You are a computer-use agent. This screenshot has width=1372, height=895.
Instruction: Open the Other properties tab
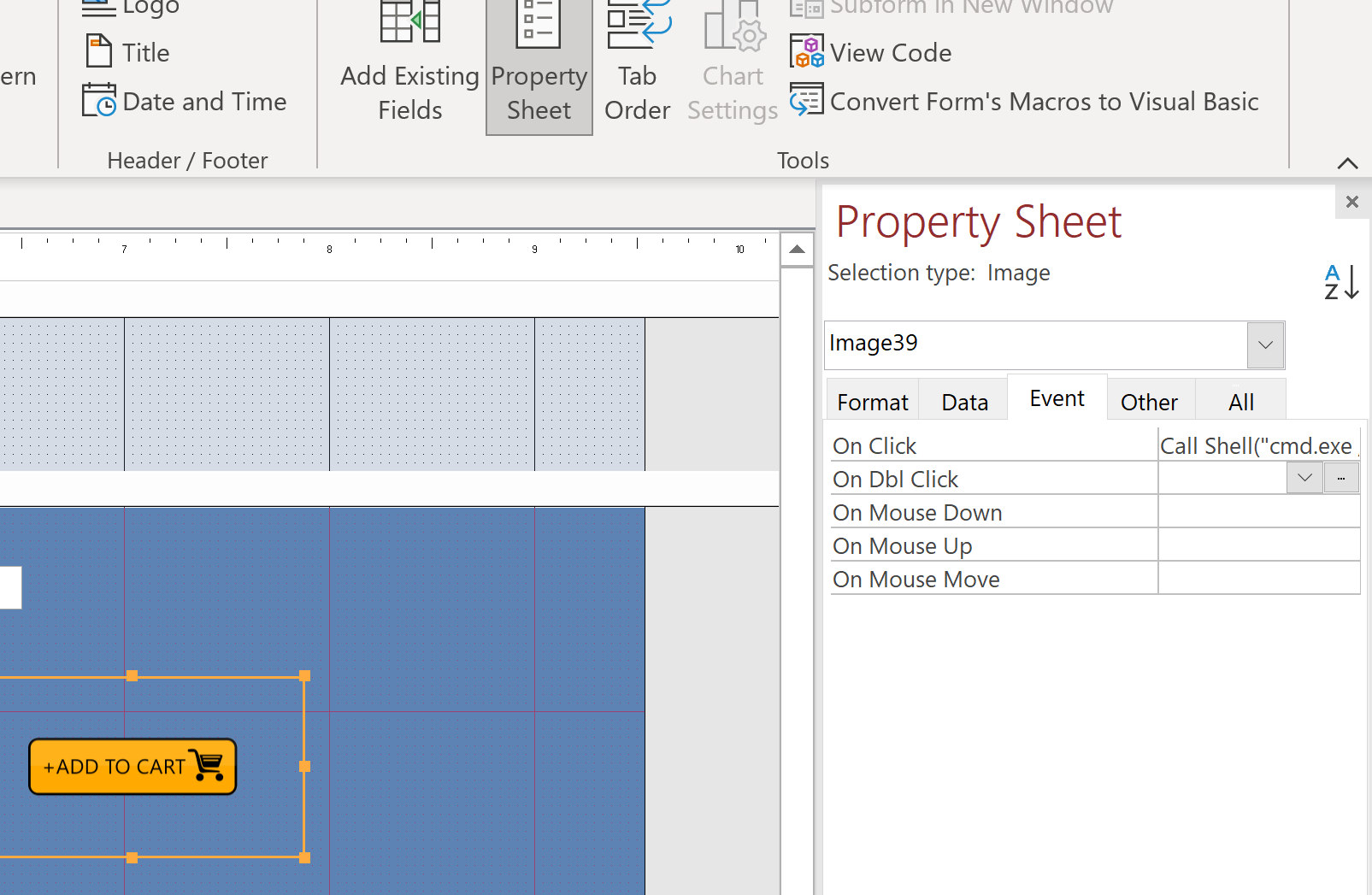click(1149, 402)
